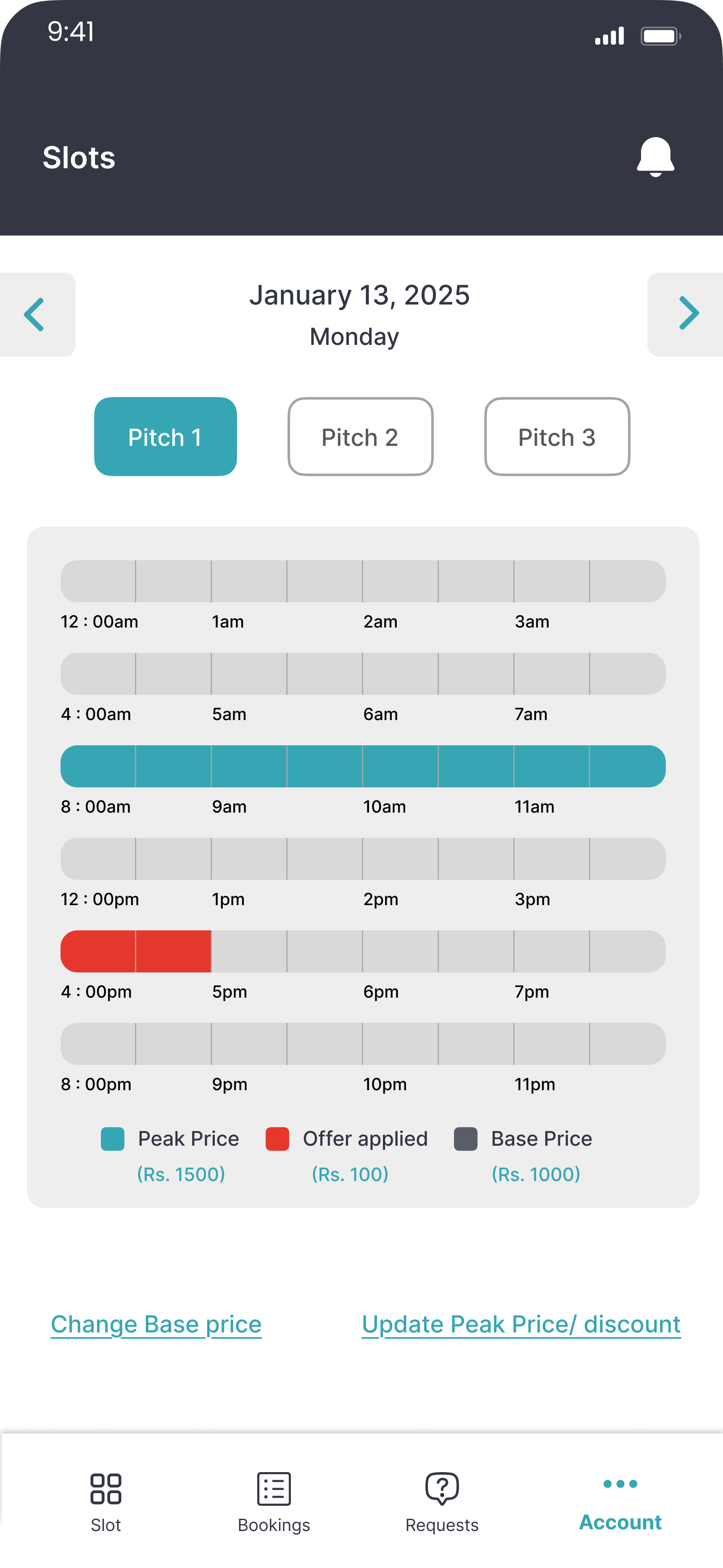The width and height of the screenshot is (723, 1568).
Task: Open the Requests question bubble icon
Action: pyautogui.click(x=442, y=1488)
